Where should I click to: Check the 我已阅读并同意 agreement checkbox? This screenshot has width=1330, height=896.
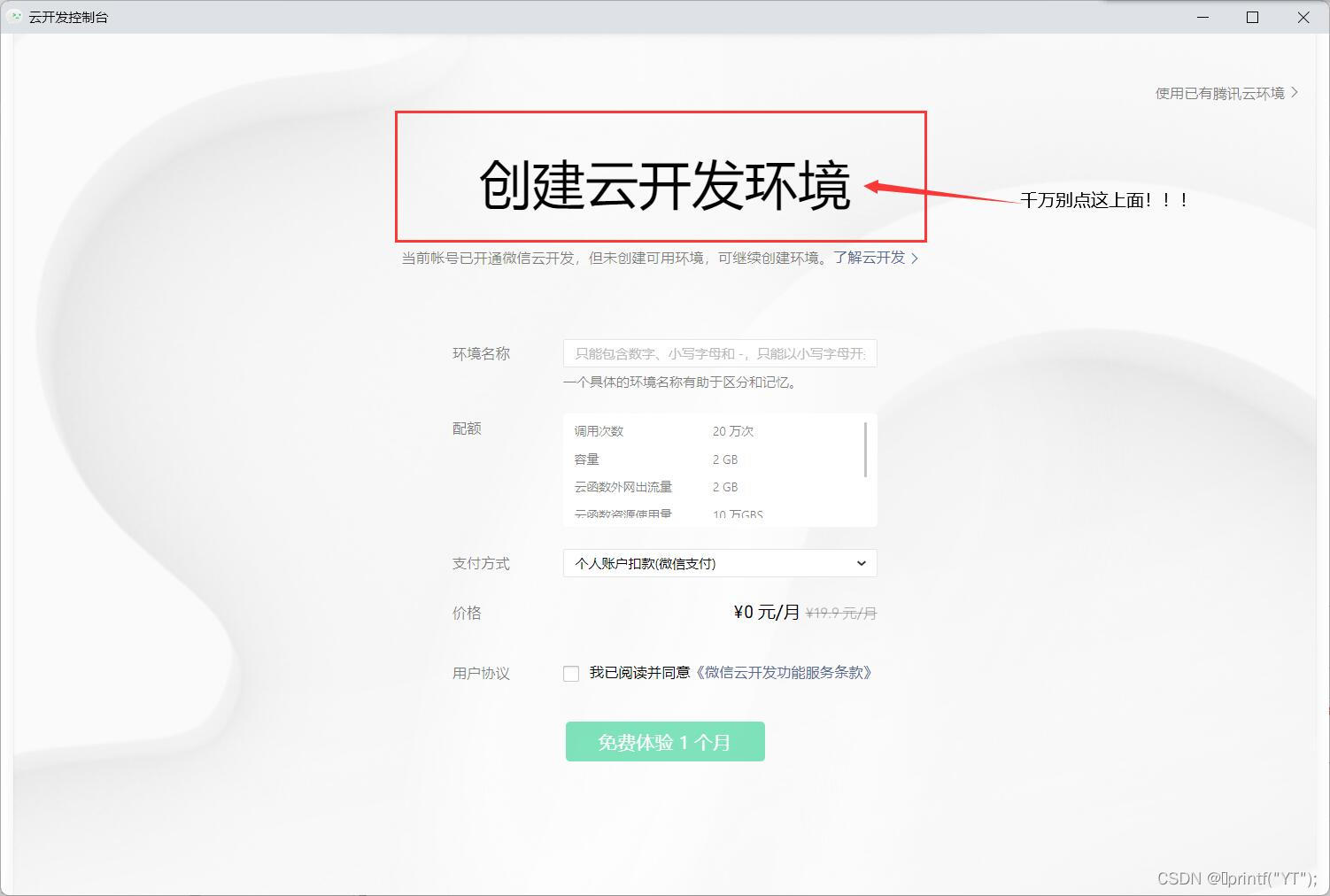coord(571,673)
